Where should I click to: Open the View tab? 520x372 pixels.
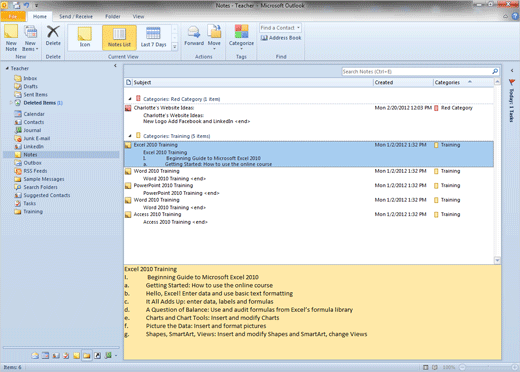coord(138,16)
